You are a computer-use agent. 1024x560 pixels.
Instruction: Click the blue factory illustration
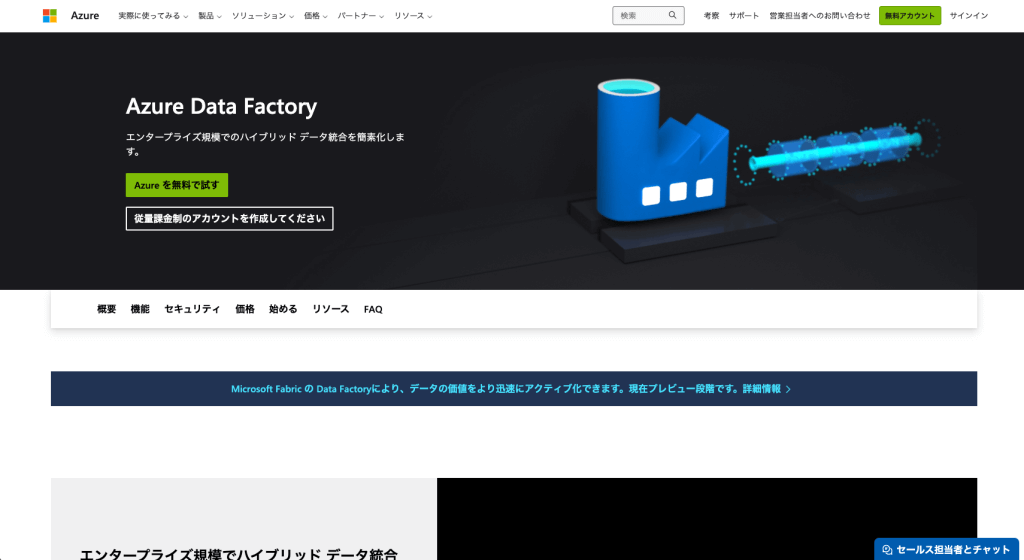point(663,151)
